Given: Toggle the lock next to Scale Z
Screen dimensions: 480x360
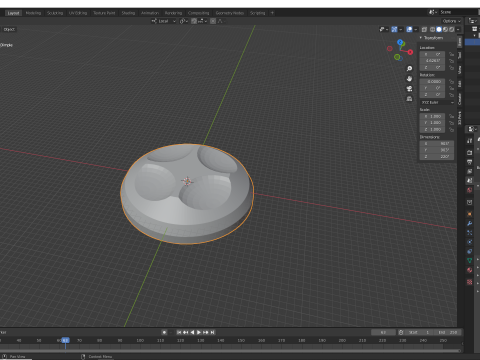Looking at the screenshot, I should [451, 129].
